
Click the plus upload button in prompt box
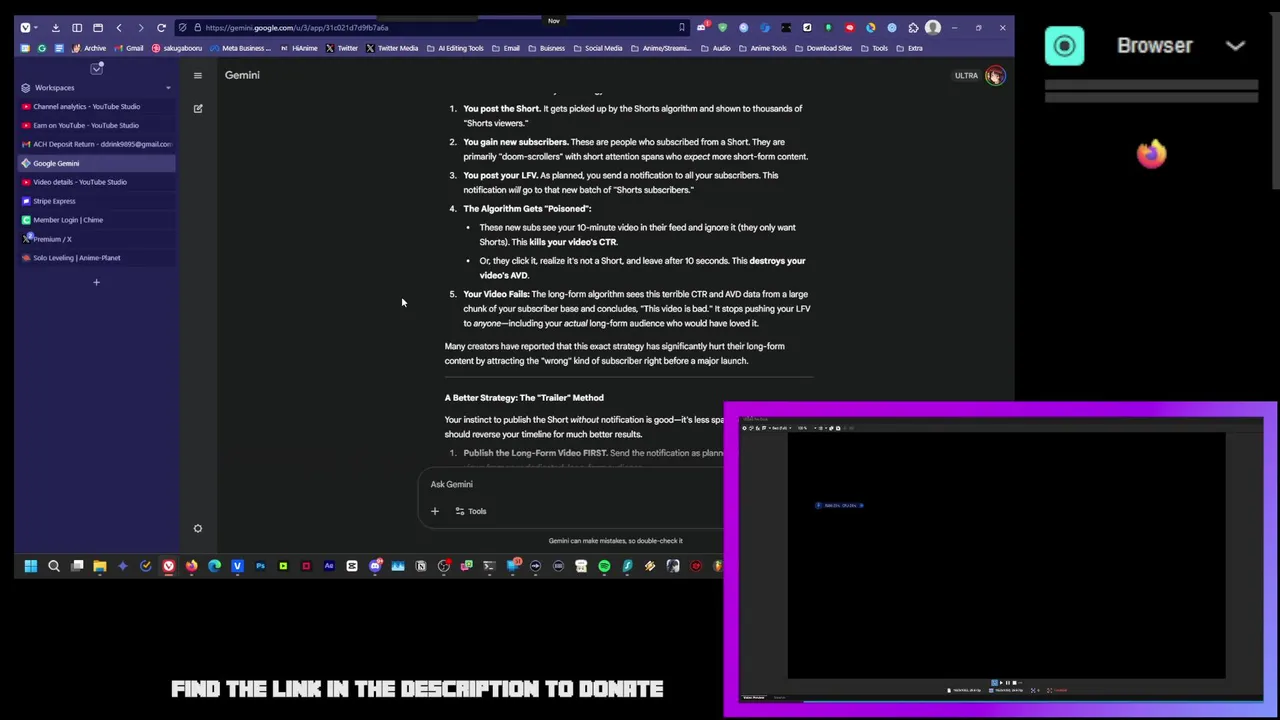pos(435,511)
